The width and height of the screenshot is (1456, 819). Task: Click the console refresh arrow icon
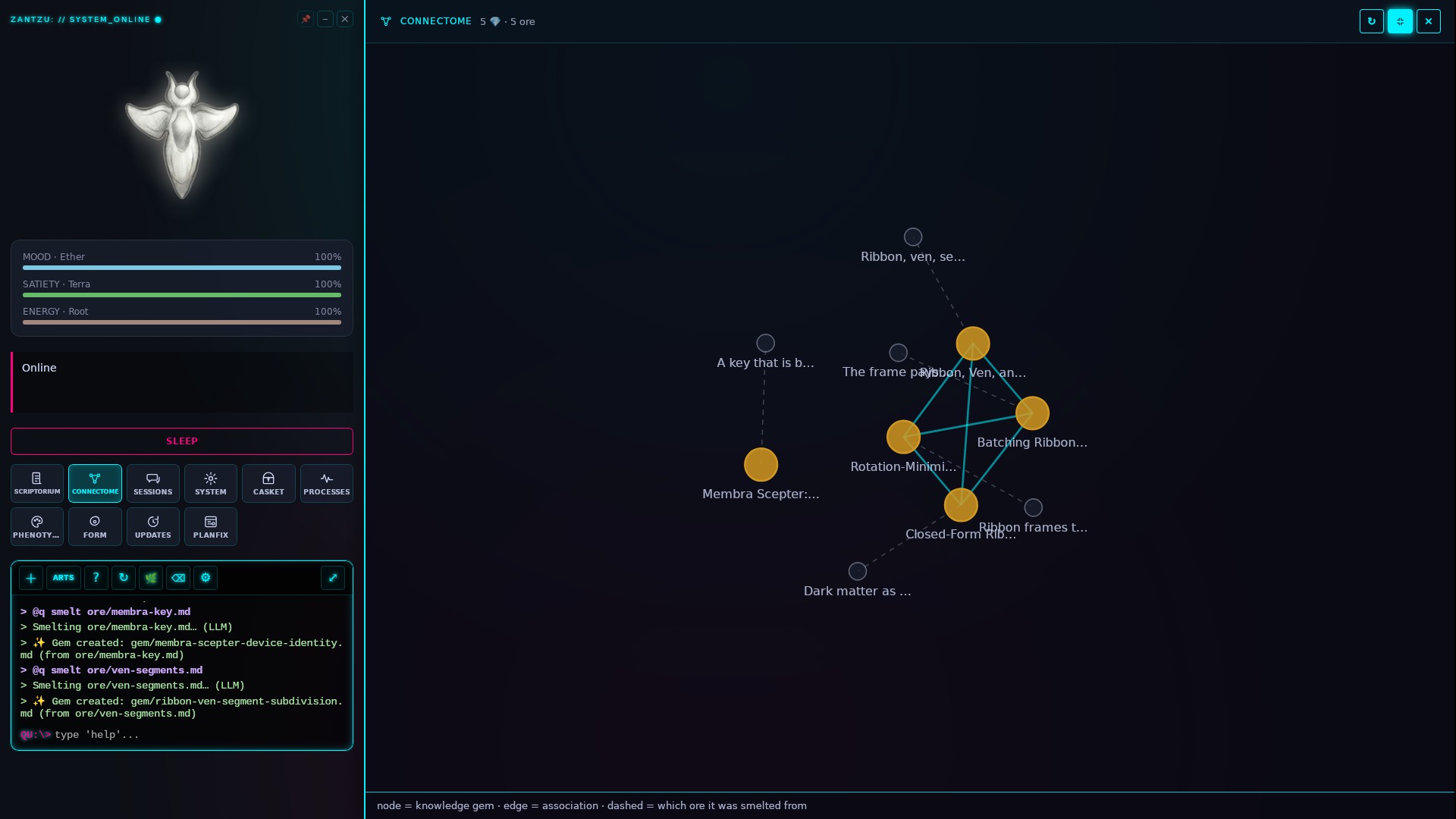(124, 578)
